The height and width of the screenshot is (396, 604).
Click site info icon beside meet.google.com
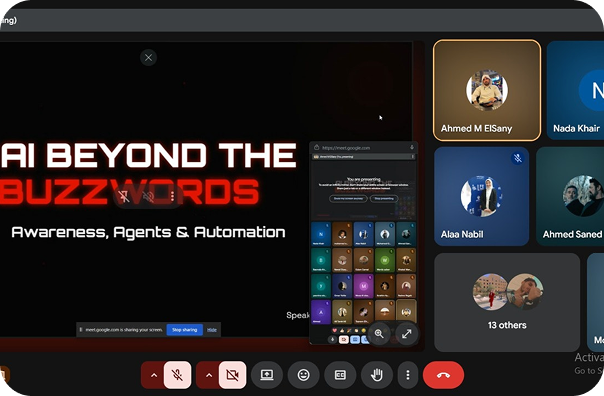(x=317, y=148)
